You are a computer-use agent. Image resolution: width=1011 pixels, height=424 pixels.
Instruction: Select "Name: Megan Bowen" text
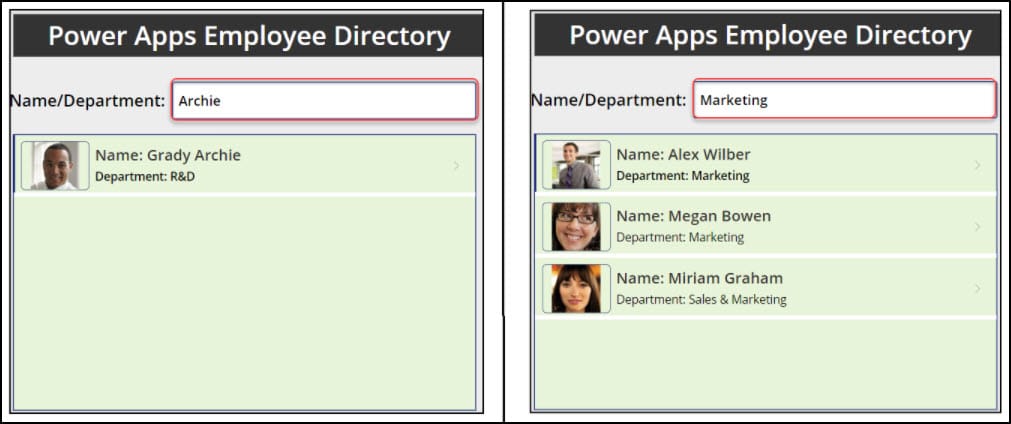pos(694,217)
